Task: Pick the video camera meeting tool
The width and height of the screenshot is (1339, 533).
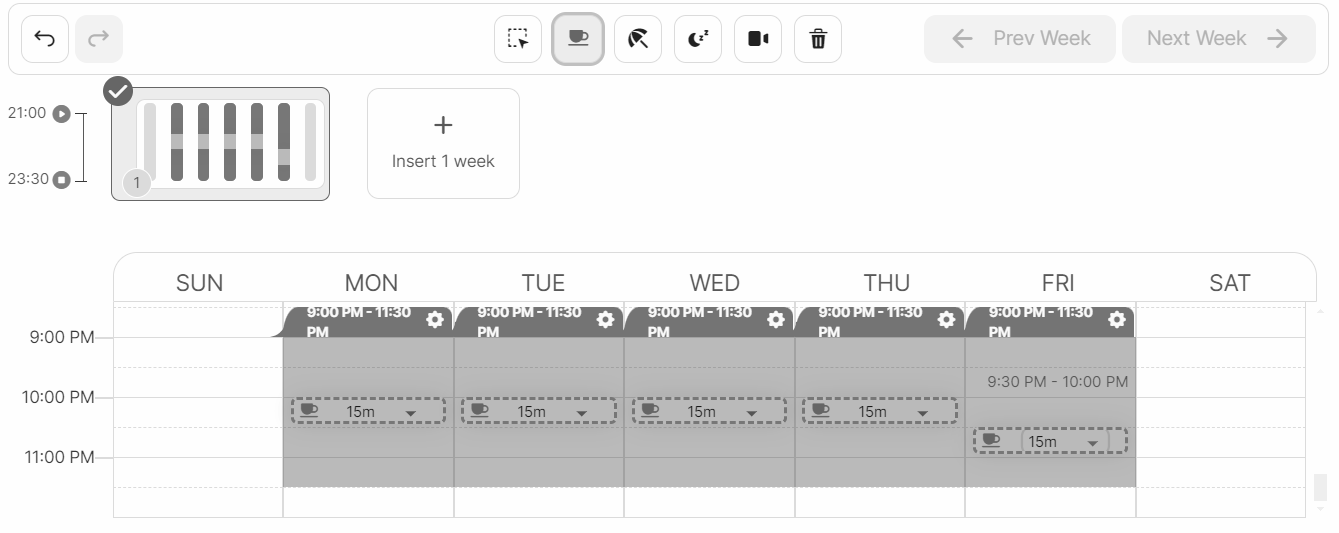Action: pyautogui.click(x=758, y=39)
